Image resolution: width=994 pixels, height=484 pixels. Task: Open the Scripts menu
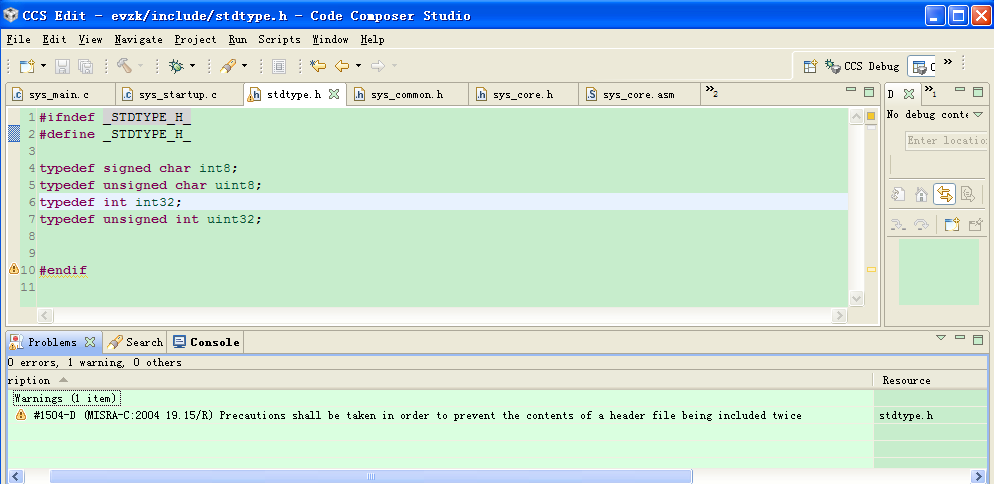point(280,39)
